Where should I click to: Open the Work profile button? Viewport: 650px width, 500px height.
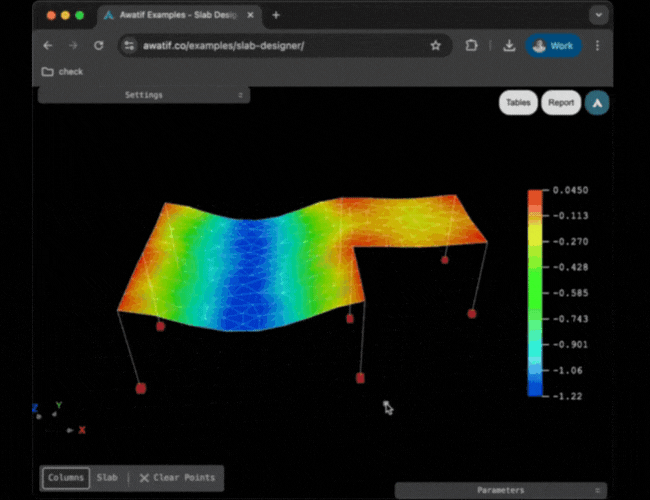(x=554, y=46)
